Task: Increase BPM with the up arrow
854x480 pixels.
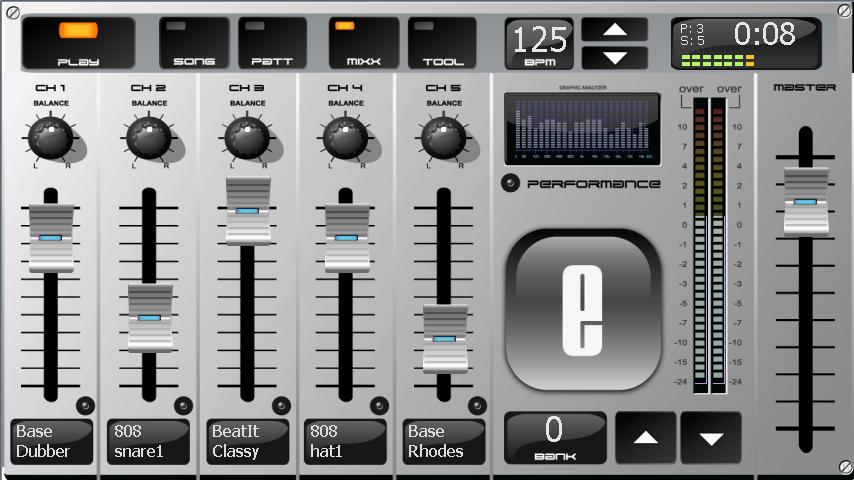Action: click(615, 29)
